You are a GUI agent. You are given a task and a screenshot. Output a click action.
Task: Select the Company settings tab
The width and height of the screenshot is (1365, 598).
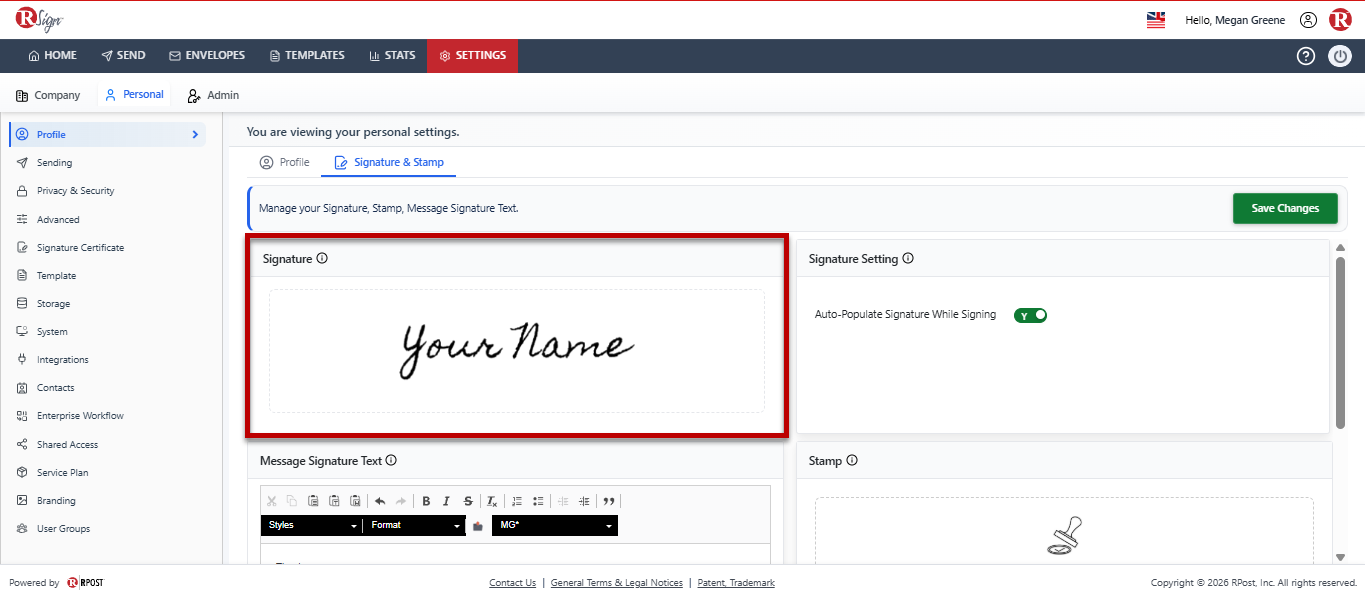click(48, 95)
